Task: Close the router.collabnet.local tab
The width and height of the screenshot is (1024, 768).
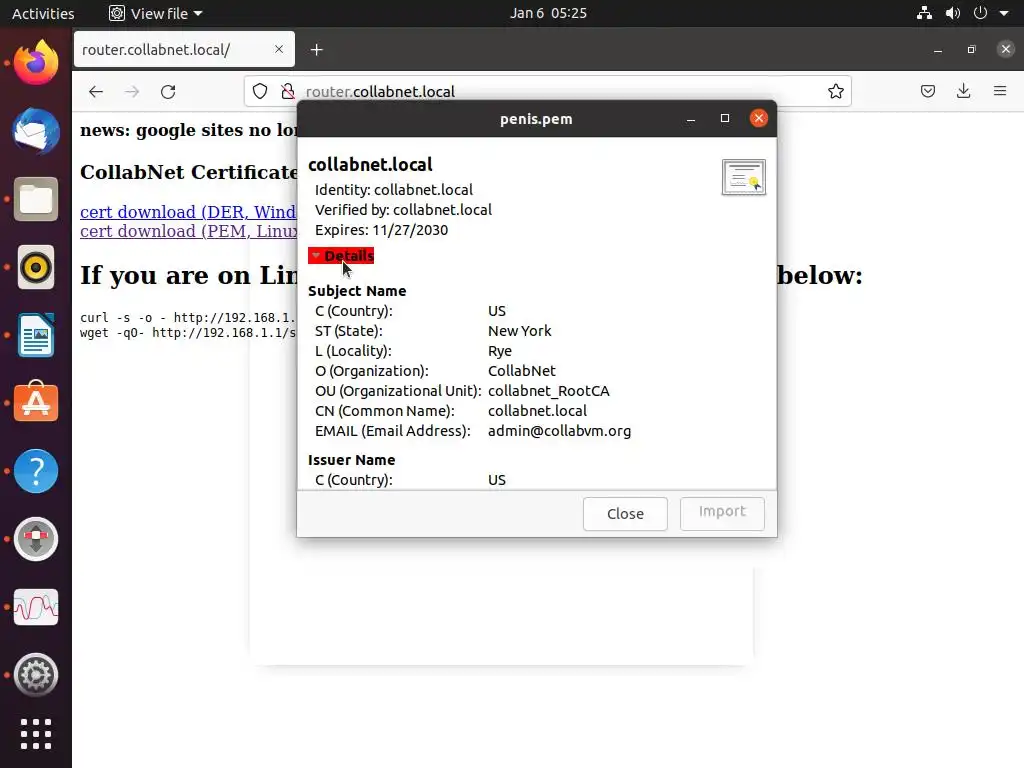Action: coord(279,49)
